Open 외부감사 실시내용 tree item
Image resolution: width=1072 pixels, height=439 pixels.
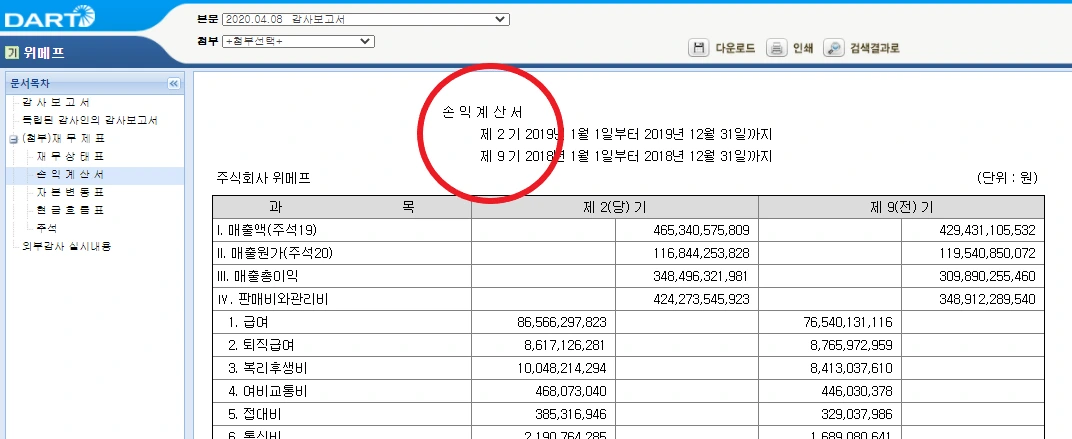point(66,245)
